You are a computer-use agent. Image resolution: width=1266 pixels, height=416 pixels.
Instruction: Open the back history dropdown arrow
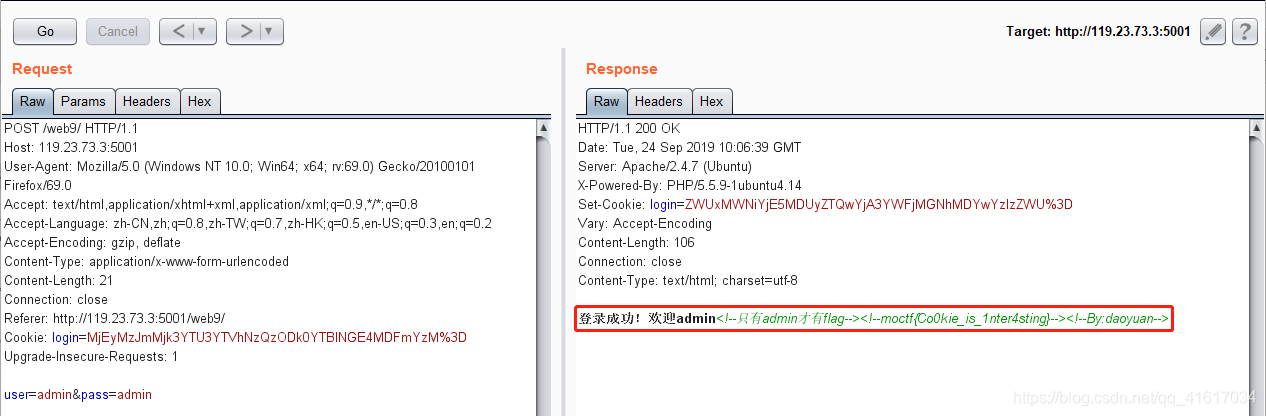(205, 31)
